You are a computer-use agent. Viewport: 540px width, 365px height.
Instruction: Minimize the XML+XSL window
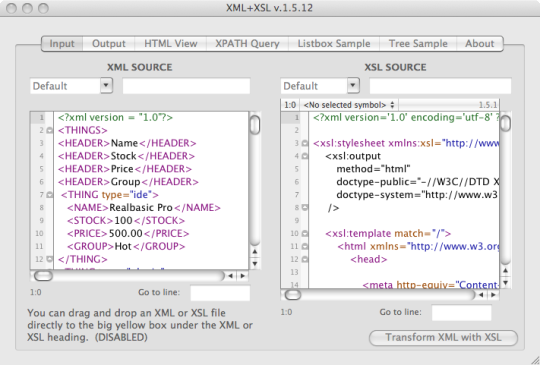27,8
